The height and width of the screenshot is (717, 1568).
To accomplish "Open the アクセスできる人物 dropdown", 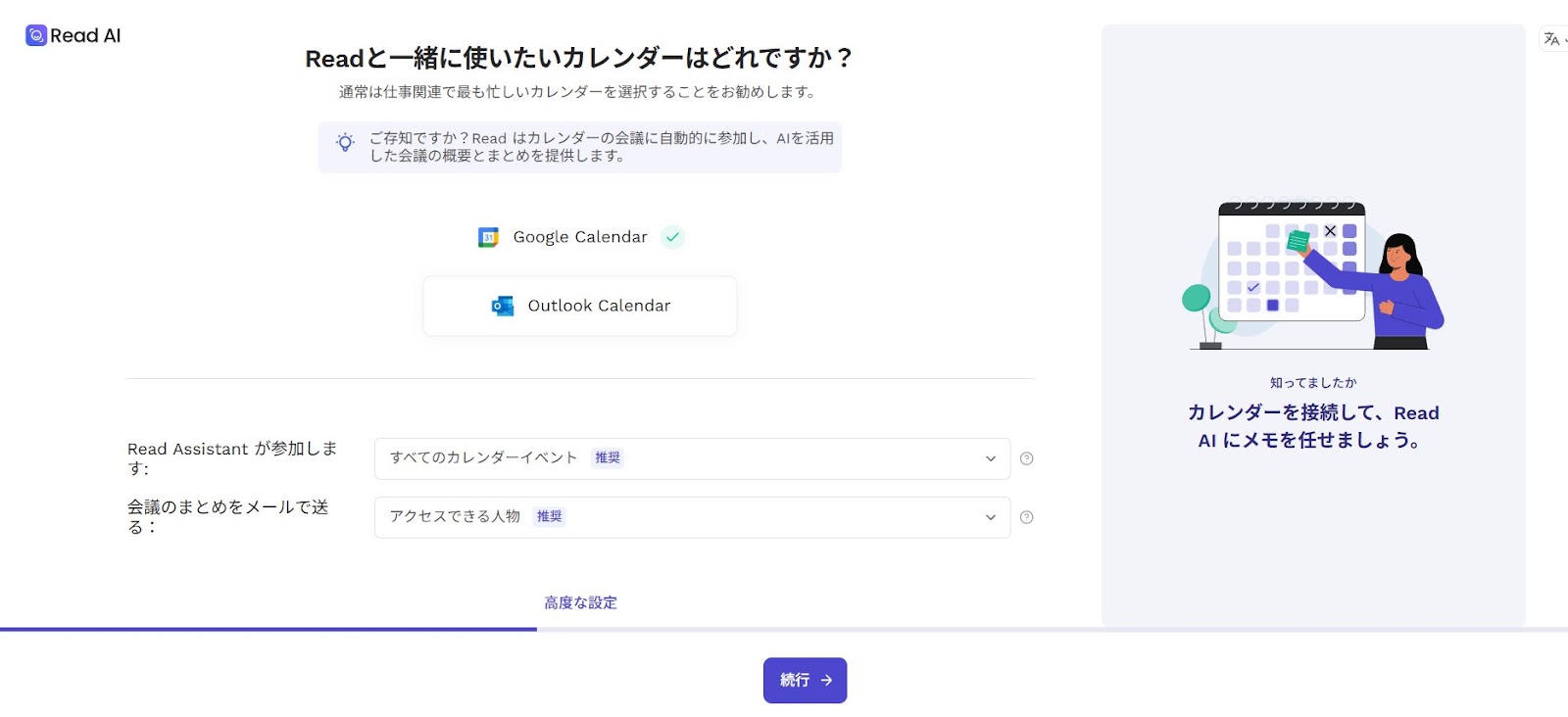I will click(x=692, y=517).
